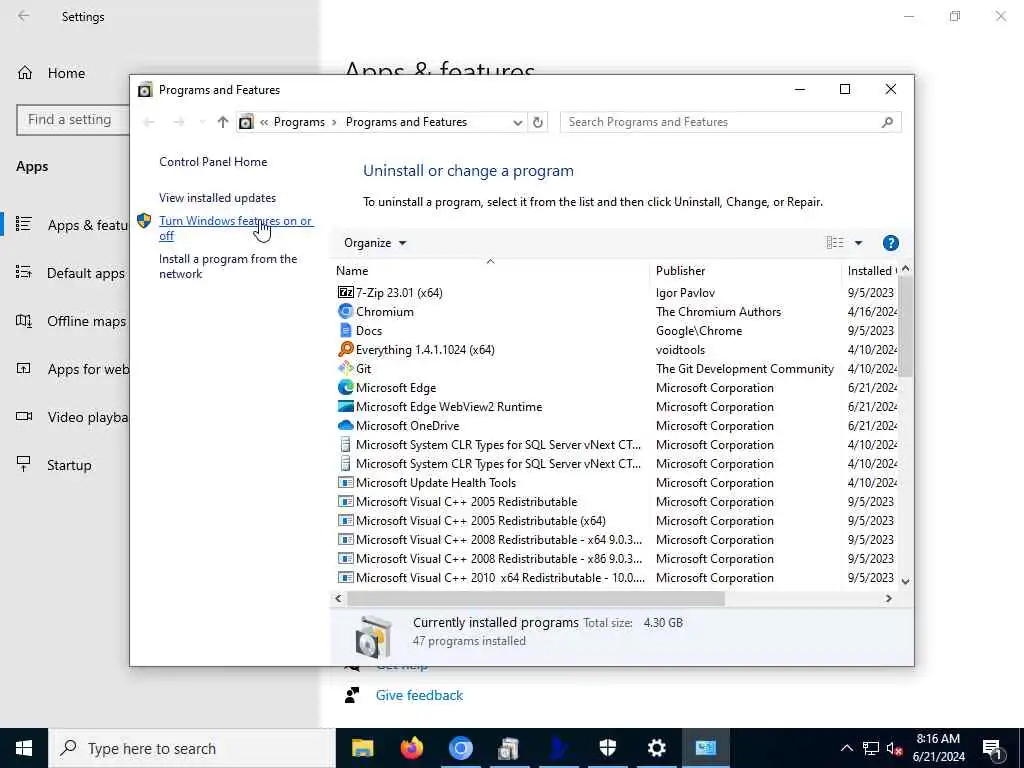
Task: Click voidtools publisher cell
Action: (680, 350)
